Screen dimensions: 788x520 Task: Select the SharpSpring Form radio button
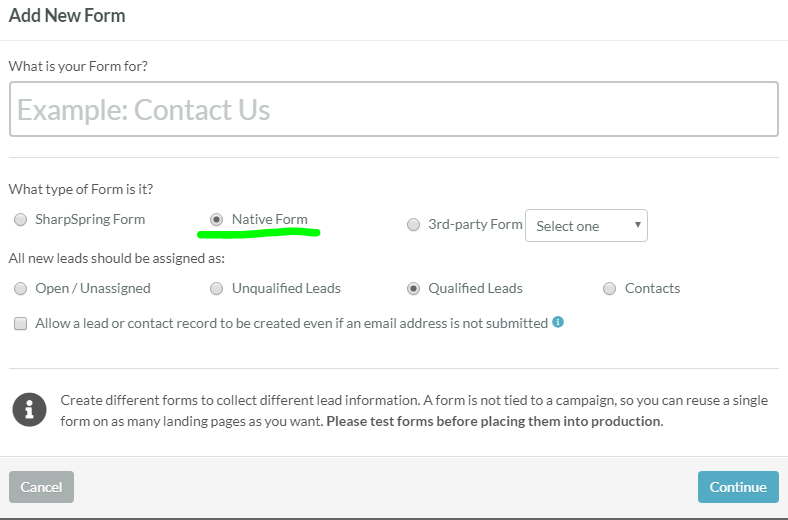(x=21, y=220)
